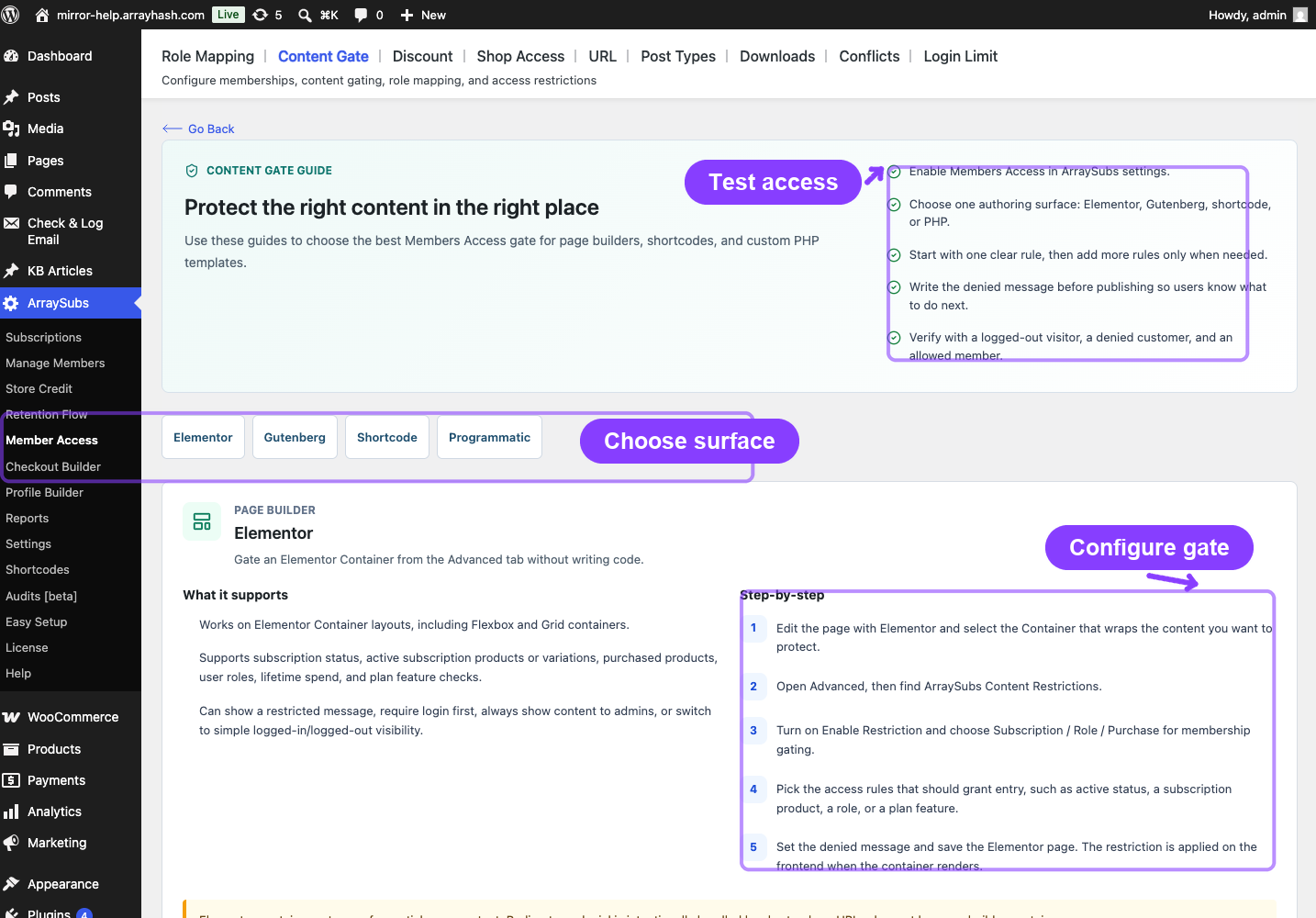
Task: Go to the URL tab
Action: coord(602,56)
